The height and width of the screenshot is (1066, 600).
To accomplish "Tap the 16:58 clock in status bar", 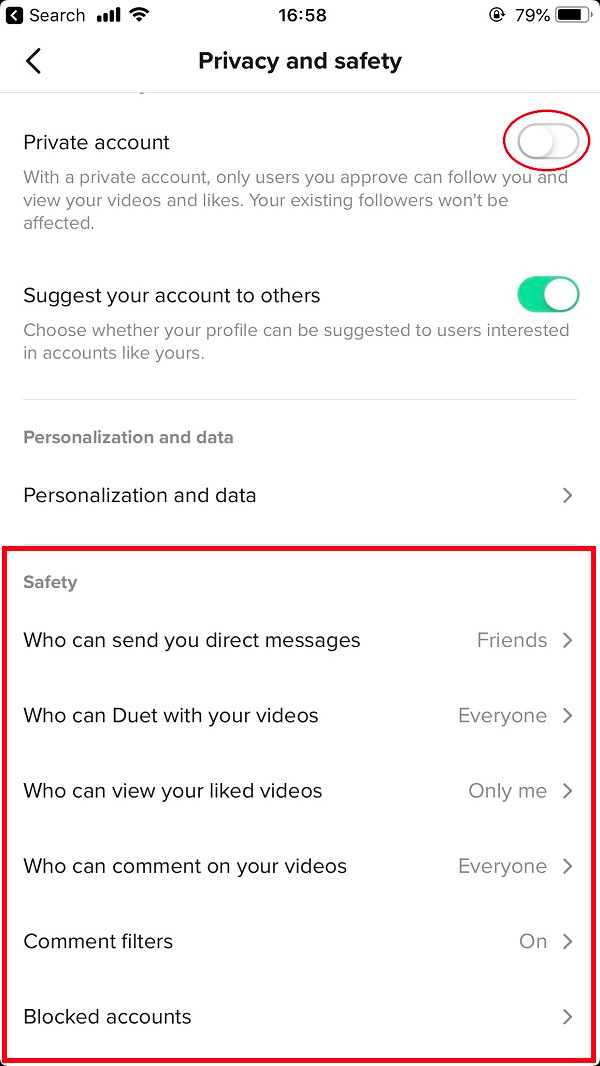I will click(x=302, y=15).
